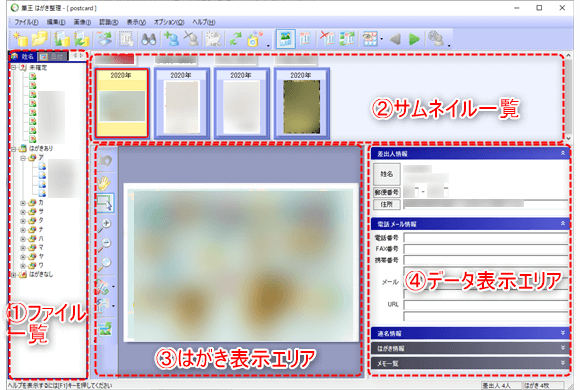Select the ワ folder in tree
The height and width of the screenshot is (390, 580).
click(x=36, y=266)
